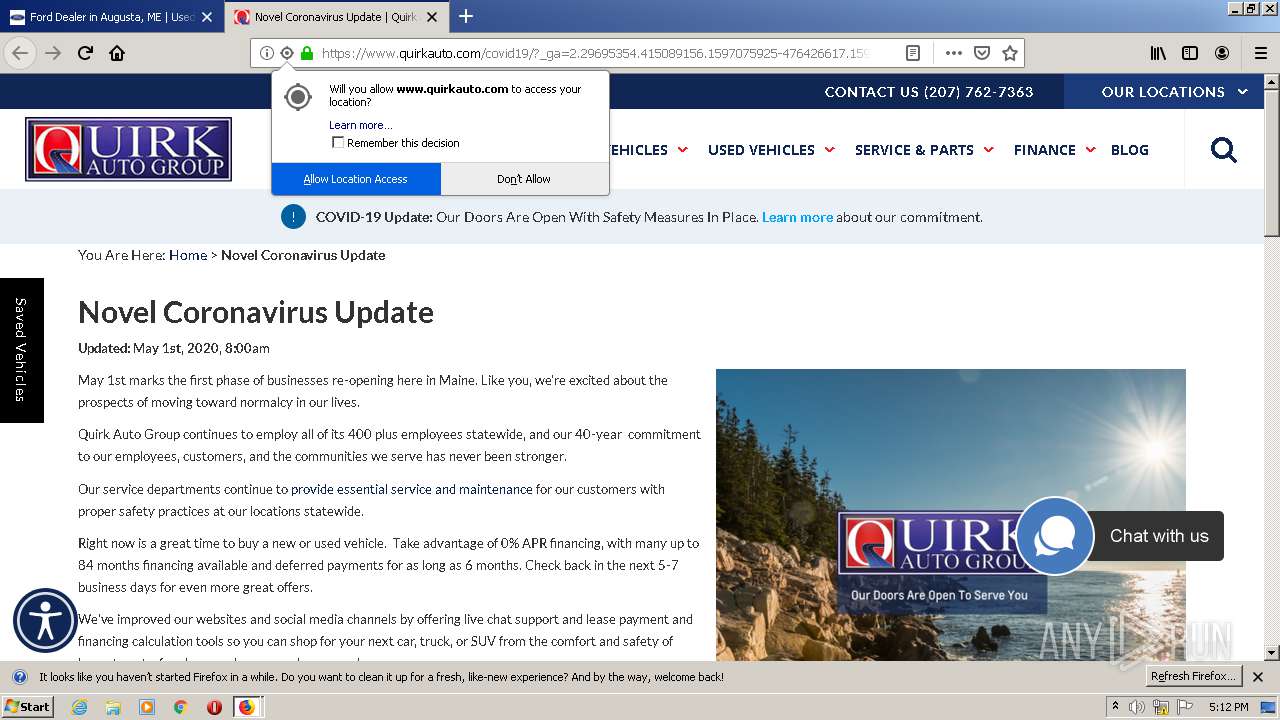Viewport: 1280px width, 720px height.
Task: Click Allow Location Access button
Action: click(x=356, y=179)
